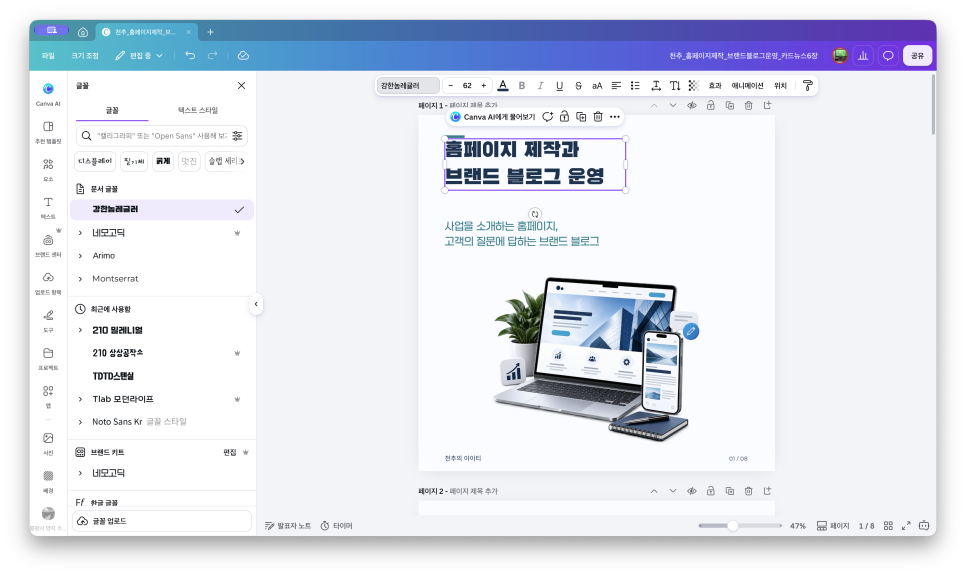This screenshot has height=575, width=966.
Task: Open the 요소 elements sidebar panel
Action: click(x=48, y=169)
